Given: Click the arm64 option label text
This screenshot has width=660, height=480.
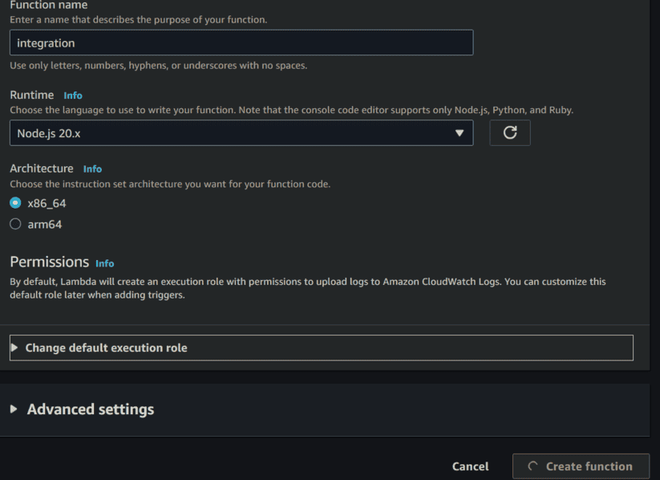Looking at the screenshot, I should tap(45, 224).
